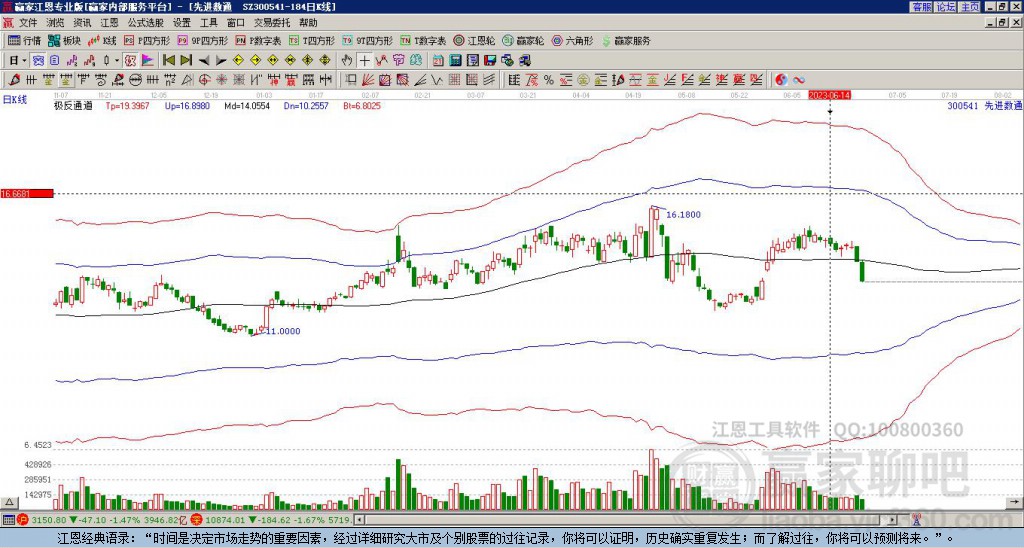Click the red star-cross icon
1024x548 pixels.
pos(221,80)
